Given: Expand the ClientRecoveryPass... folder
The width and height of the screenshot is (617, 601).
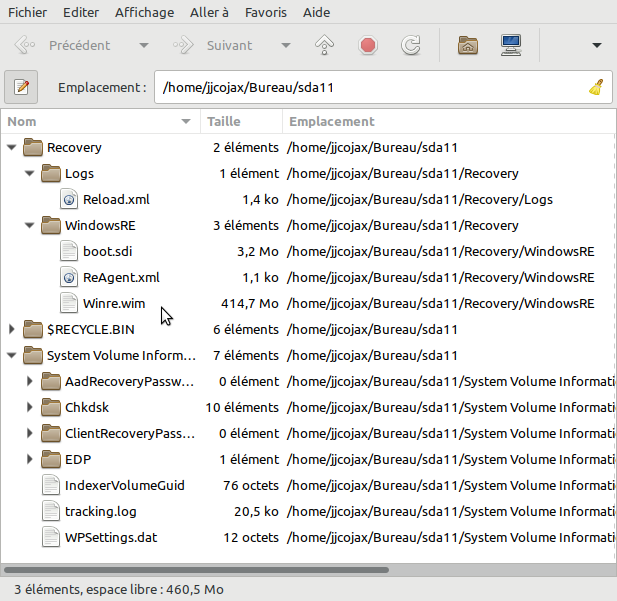Looking at the screenshot, I should (x=30, y=433).
